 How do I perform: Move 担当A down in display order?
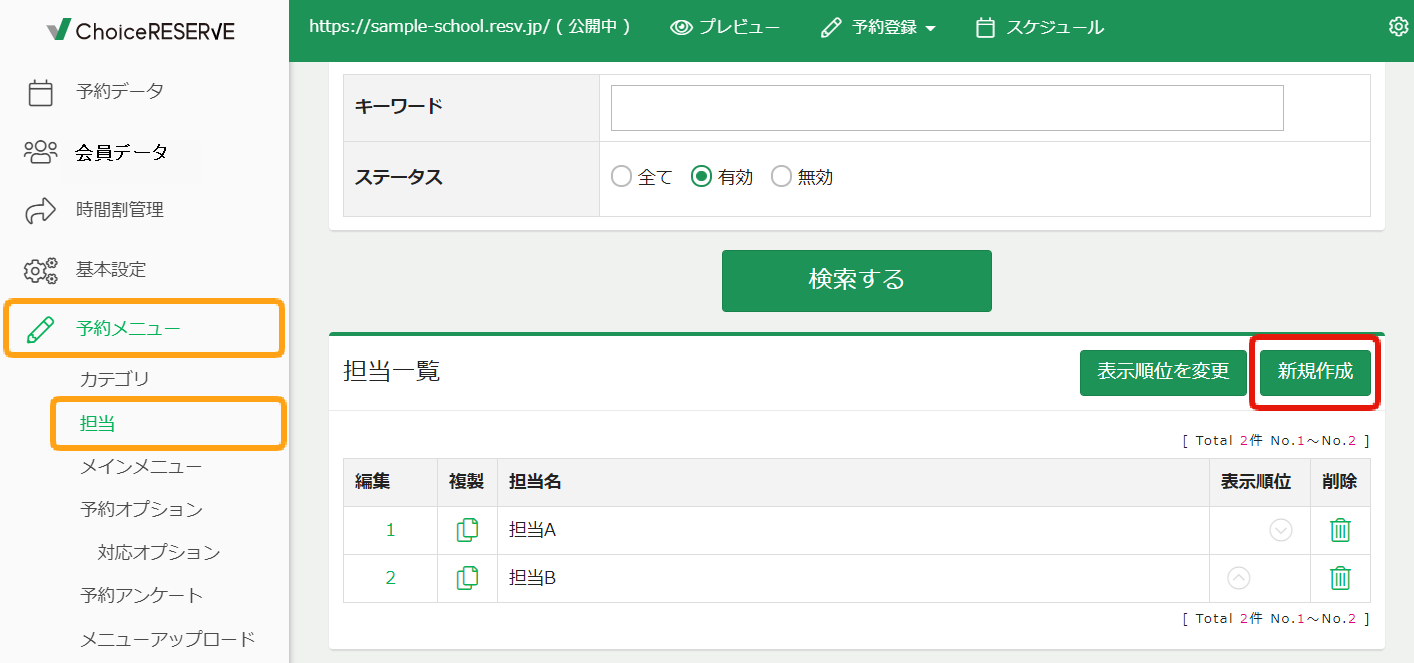[1281, 530]
